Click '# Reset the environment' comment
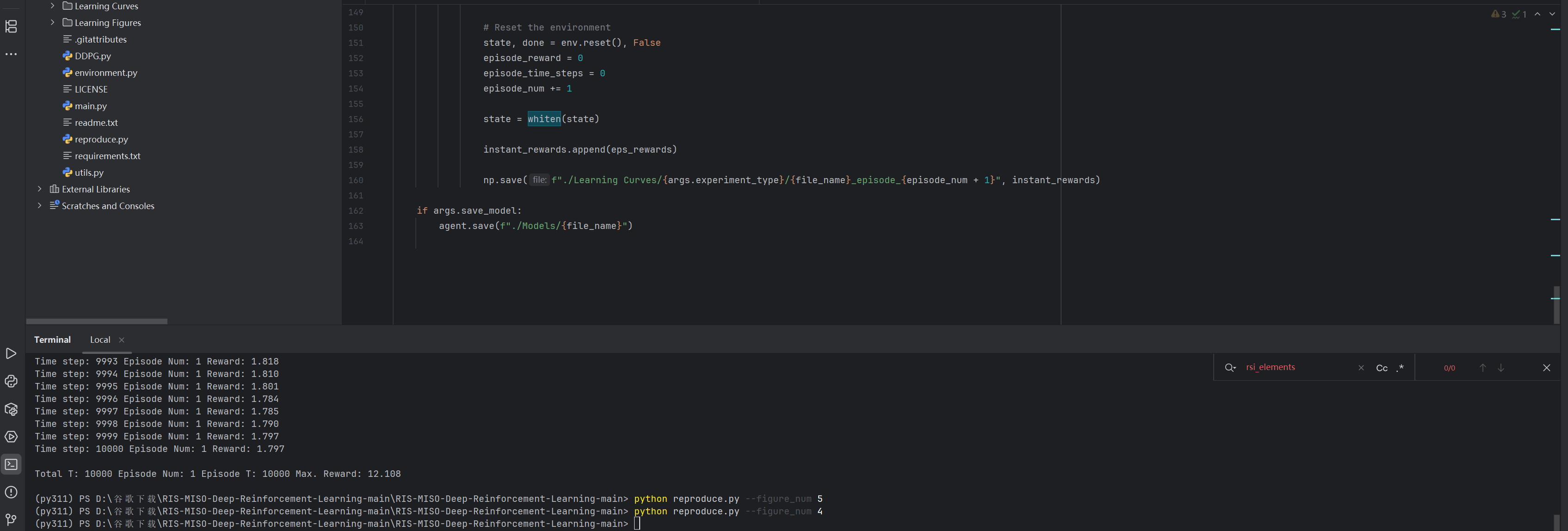 pos(547,27)
